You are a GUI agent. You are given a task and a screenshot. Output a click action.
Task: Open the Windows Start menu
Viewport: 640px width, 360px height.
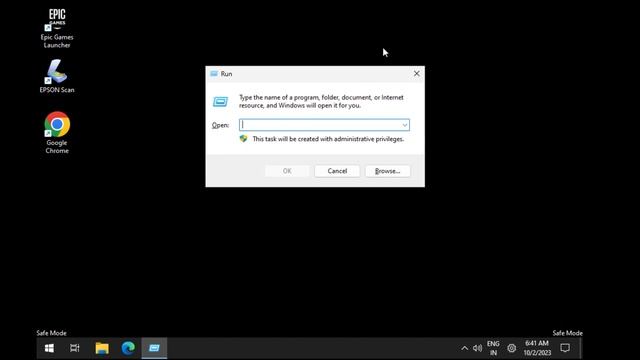point(49,348)
